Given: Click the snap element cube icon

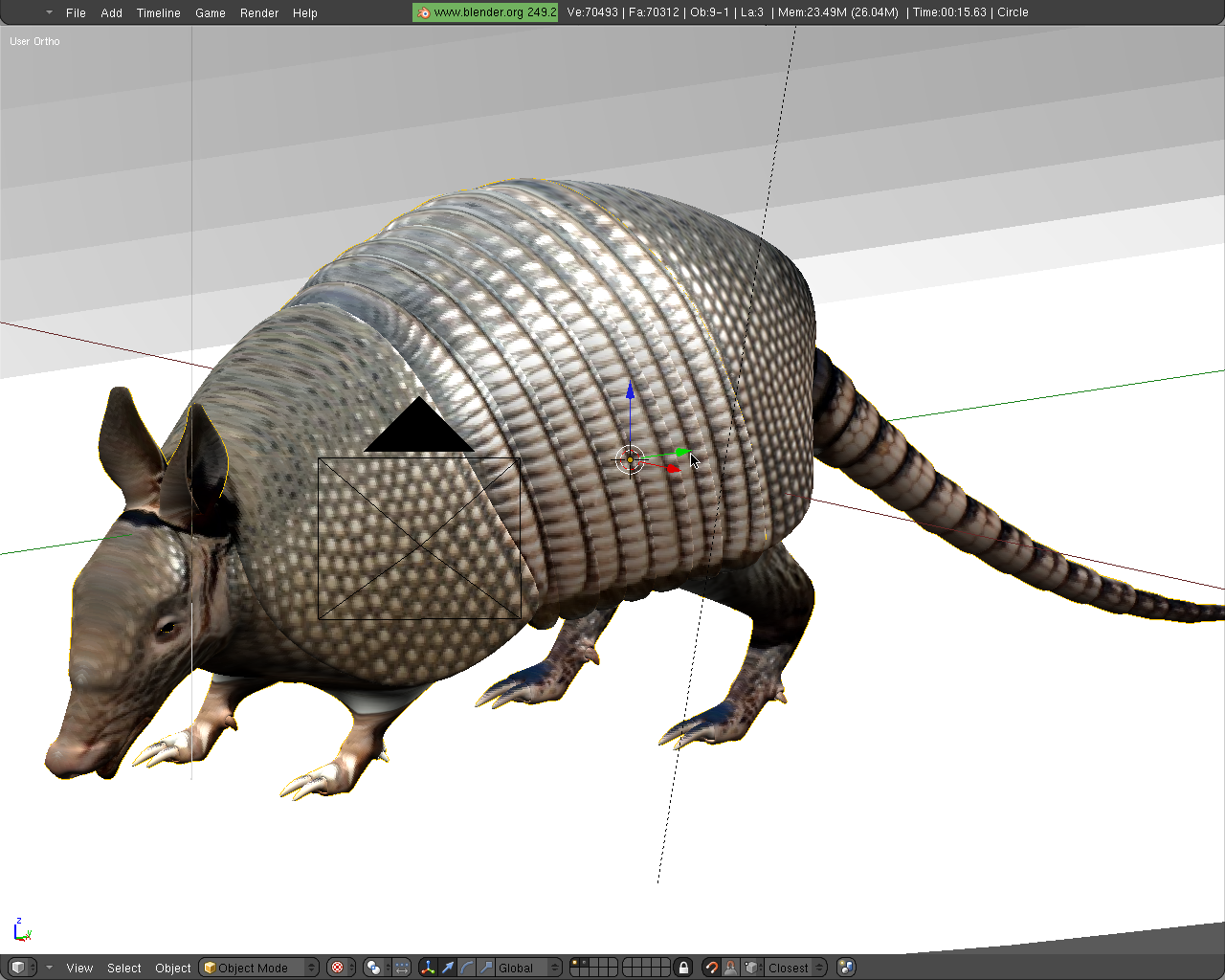Looking at the screenshot, I should (752, 968).
